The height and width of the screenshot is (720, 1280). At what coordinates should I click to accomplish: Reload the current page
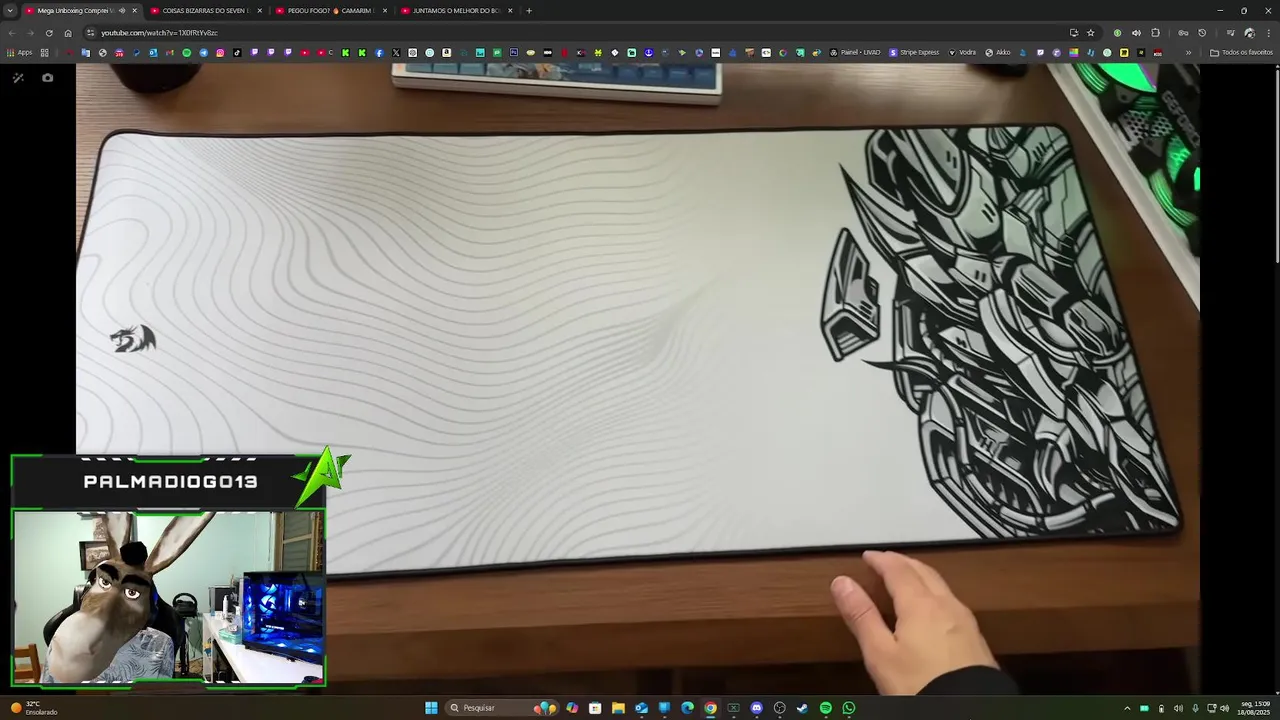click(x=49, y=33)
